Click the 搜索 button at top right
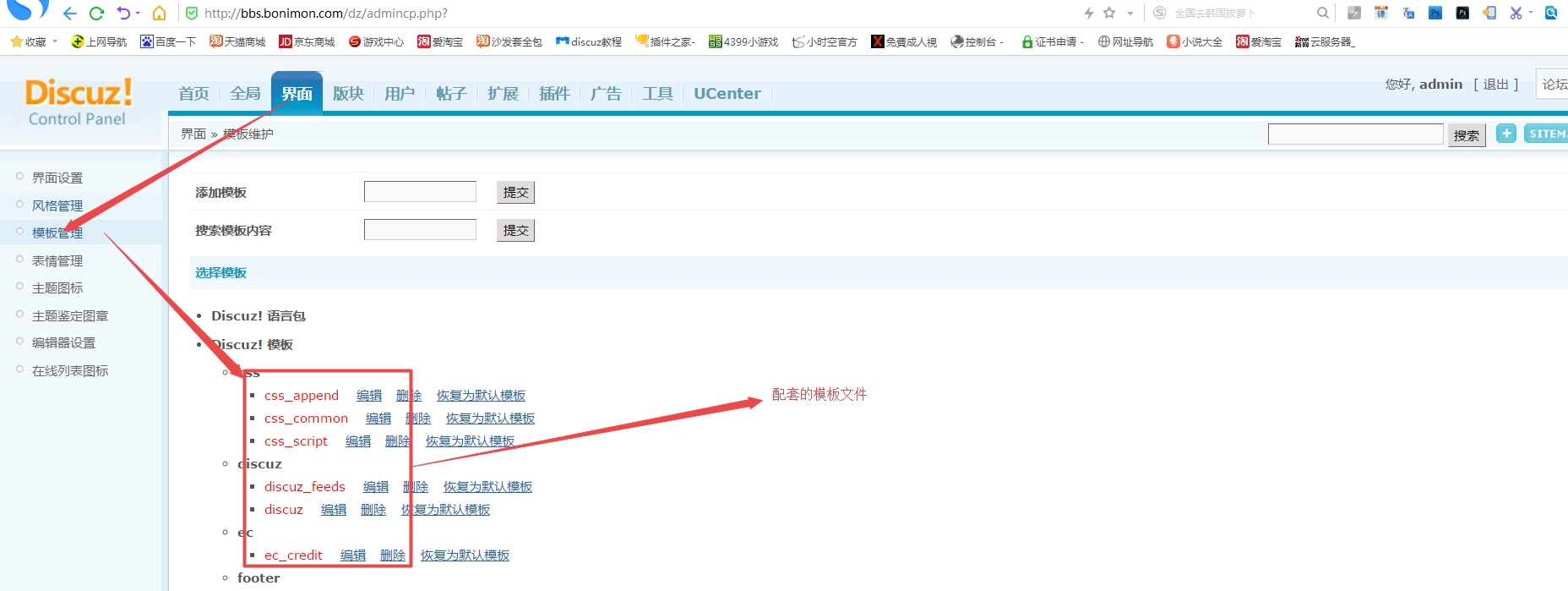This screenshot has height=591, width=1568. click(x=1466, y=134)
